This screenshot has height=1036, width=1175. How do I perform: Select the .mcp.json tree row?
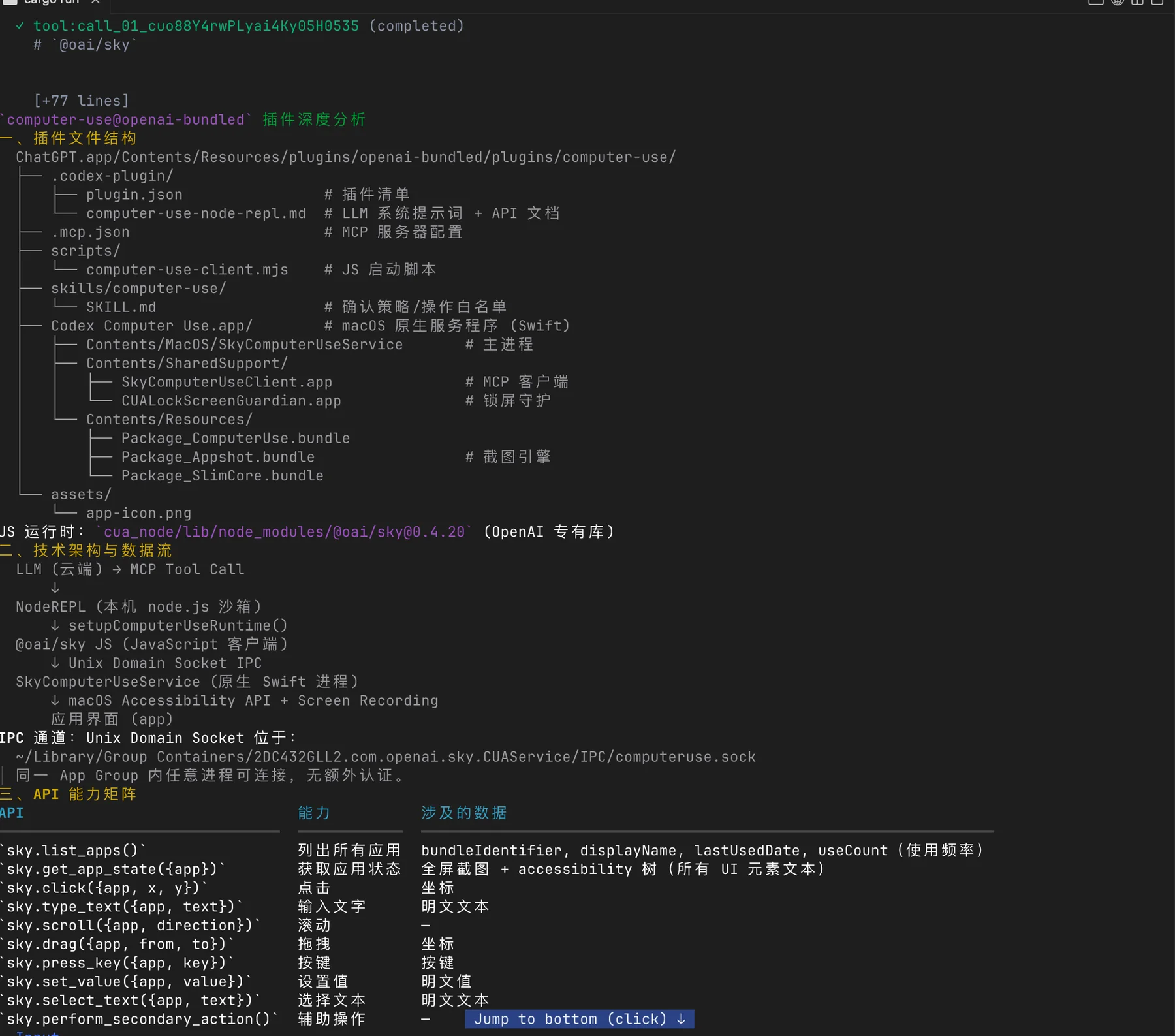pos(90,232)
